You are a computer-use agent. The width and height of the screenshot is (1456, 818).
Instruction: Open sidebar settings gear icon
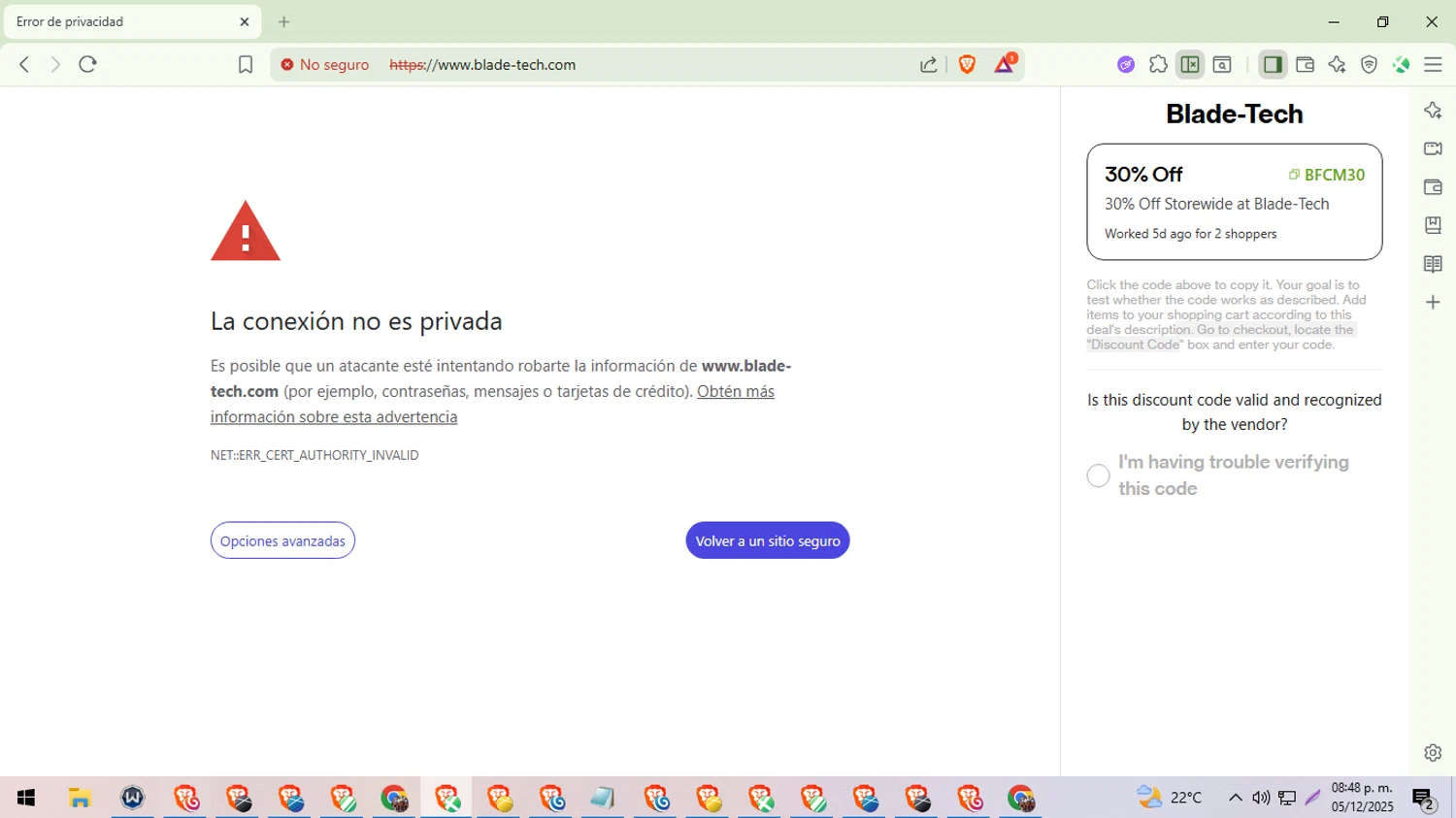[1433, 753]
